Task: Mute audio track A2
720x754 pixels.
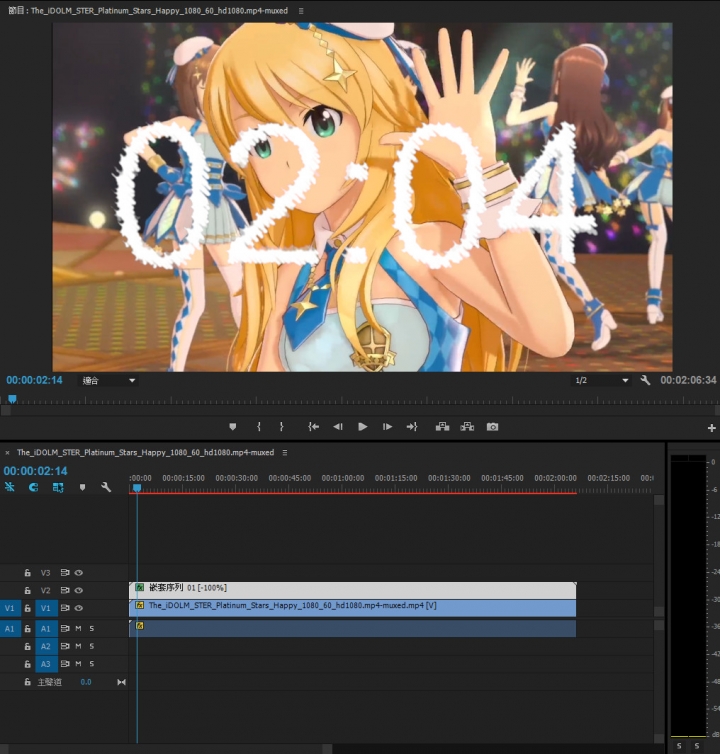Action: [78, 646]
